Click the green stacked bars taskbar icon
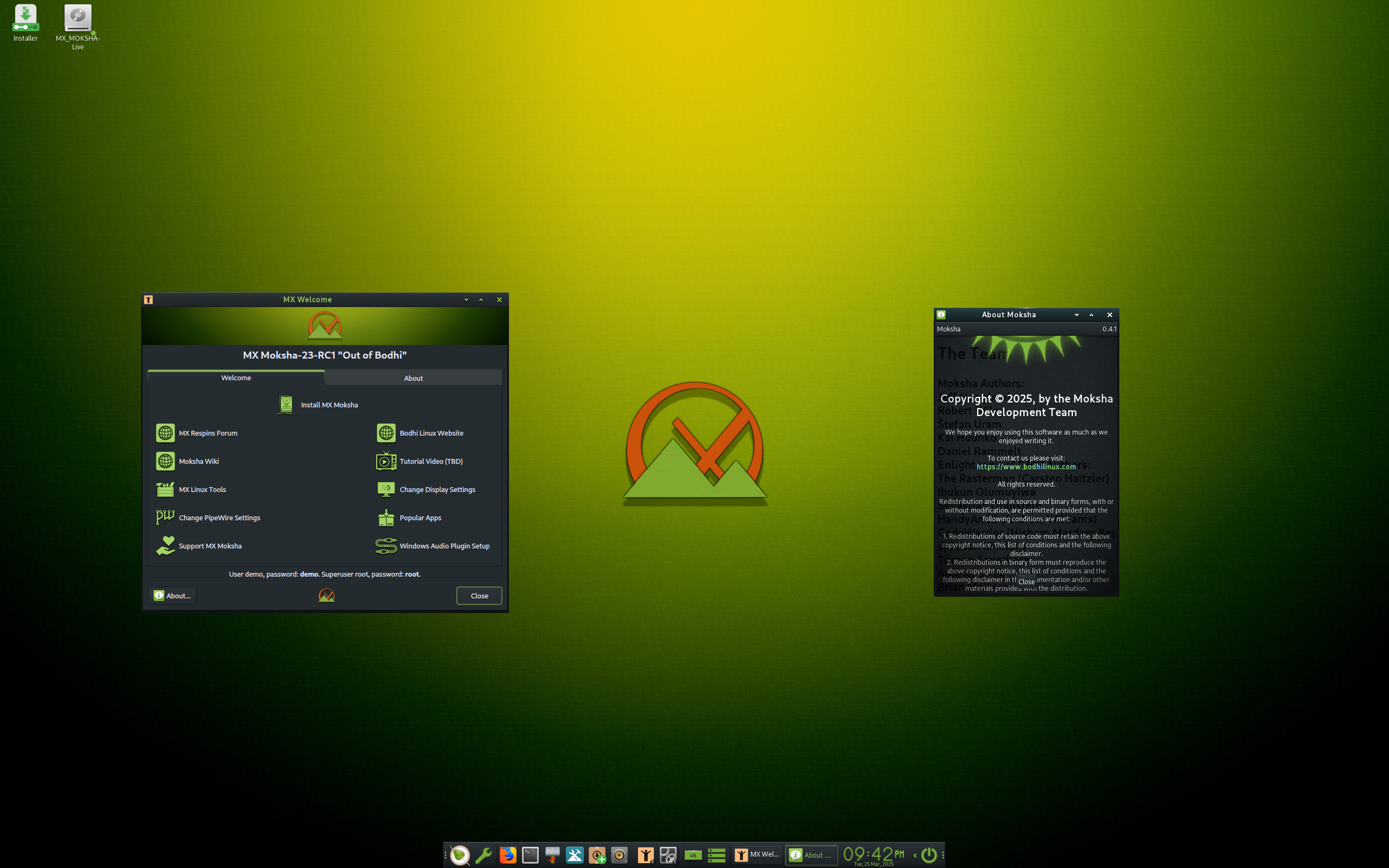The image size is (1389, 868). pyautogui.click(x=716, y=855)
